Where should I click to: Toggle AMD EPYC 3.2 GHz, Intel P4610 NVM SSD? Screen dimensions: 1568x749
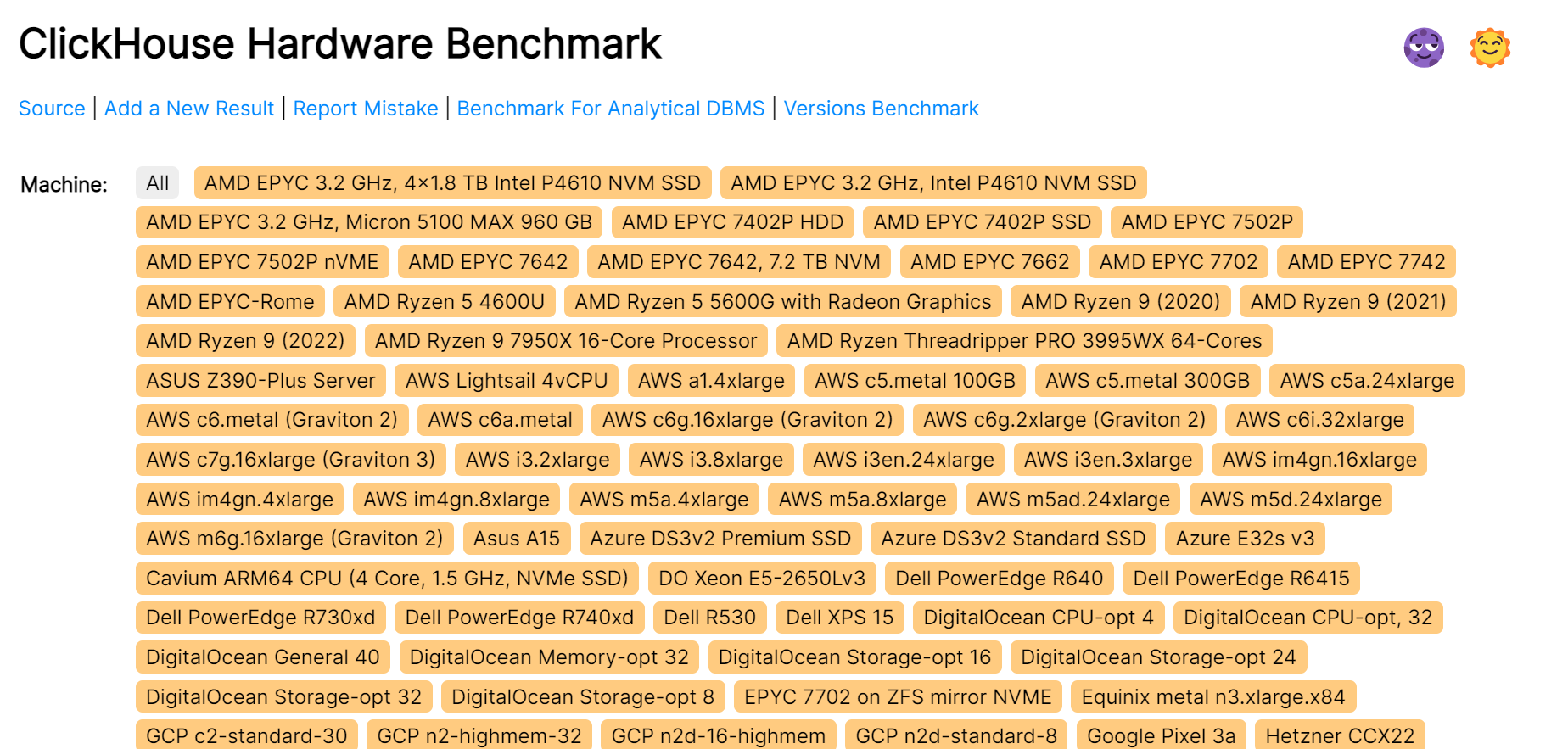pyautogui.click(x=934, y=183)
